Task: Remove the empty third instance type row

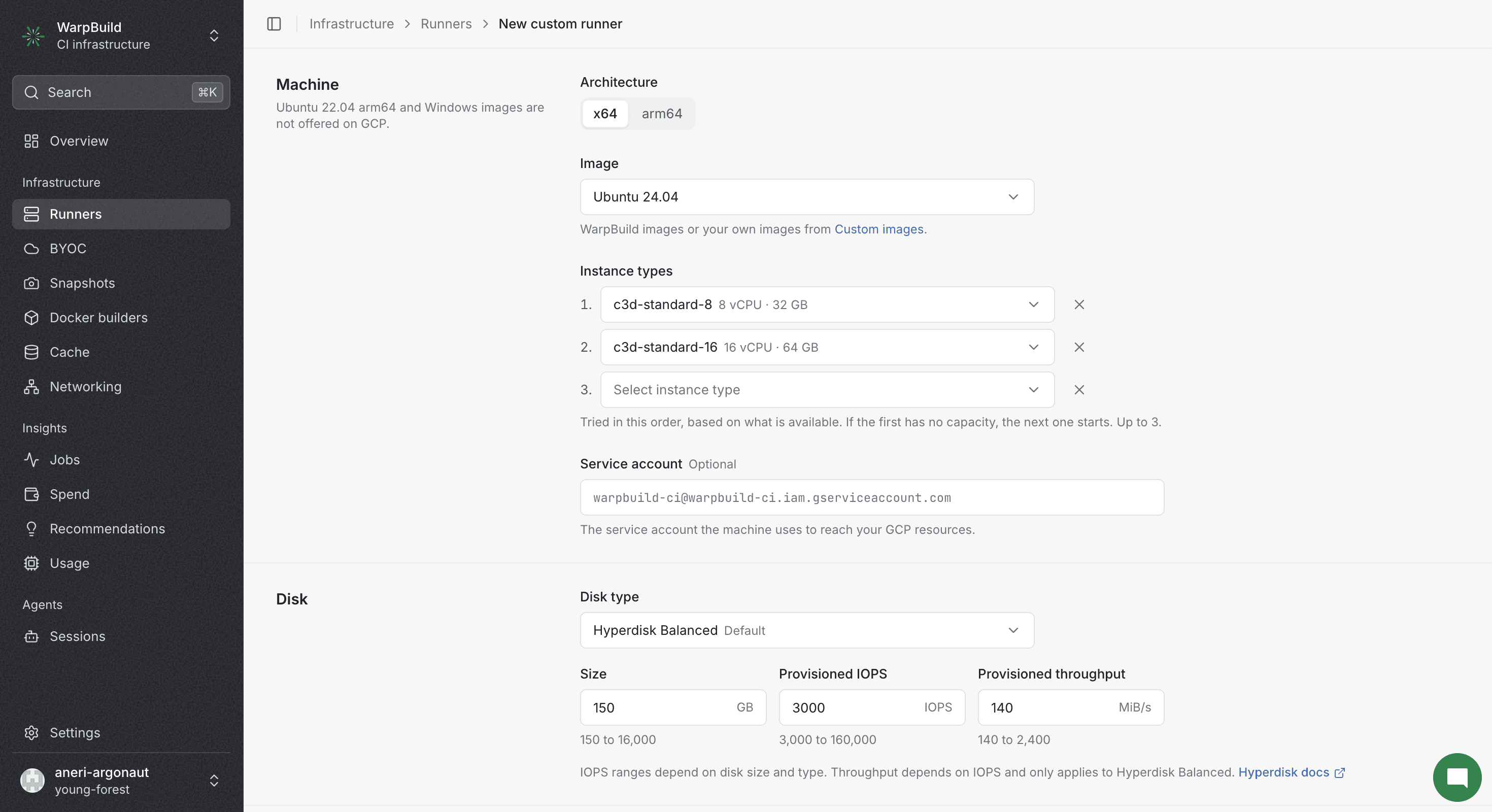Action: pos(1079,390)
